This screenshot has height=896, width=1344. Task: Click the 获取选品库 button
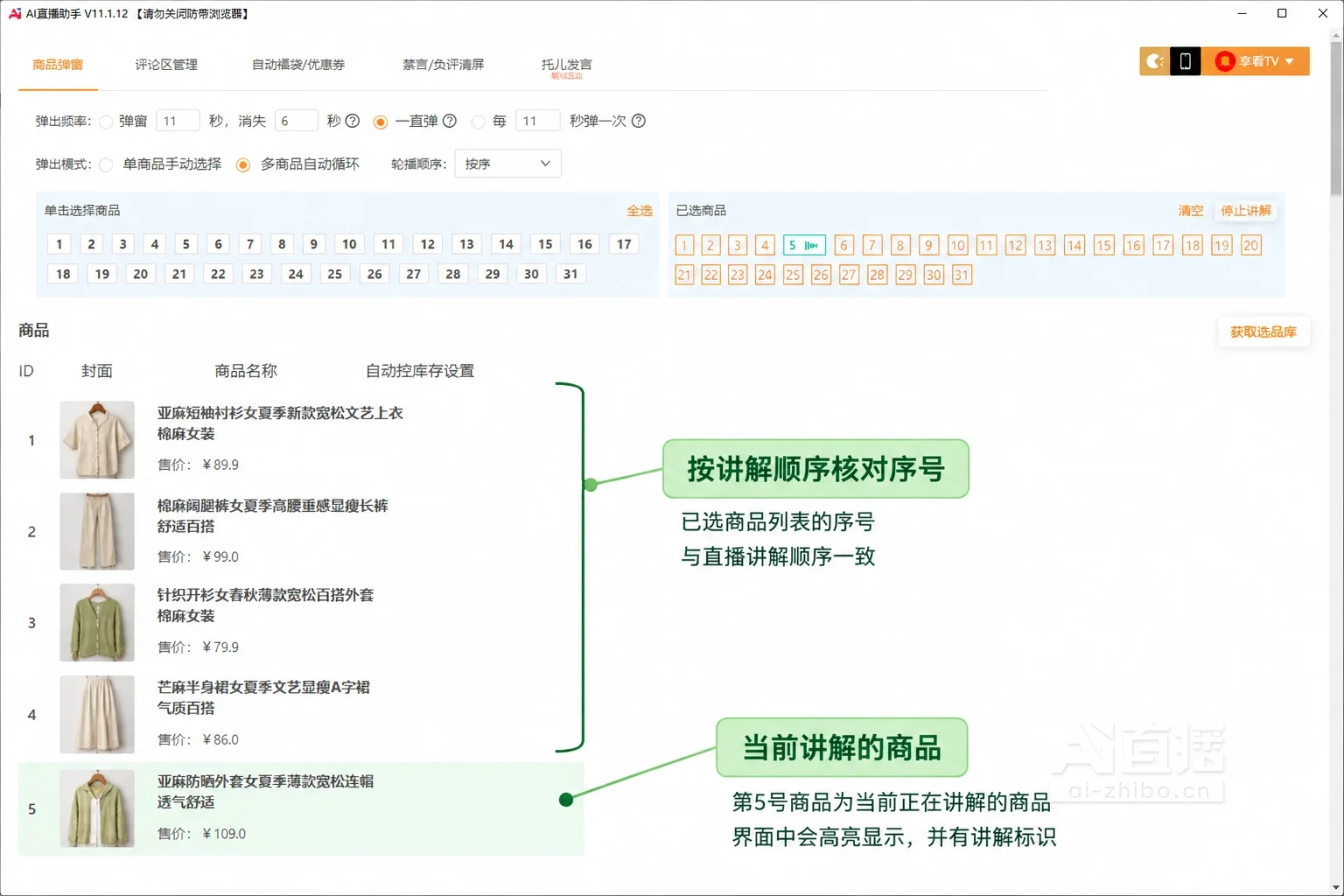click(1263, 332)
